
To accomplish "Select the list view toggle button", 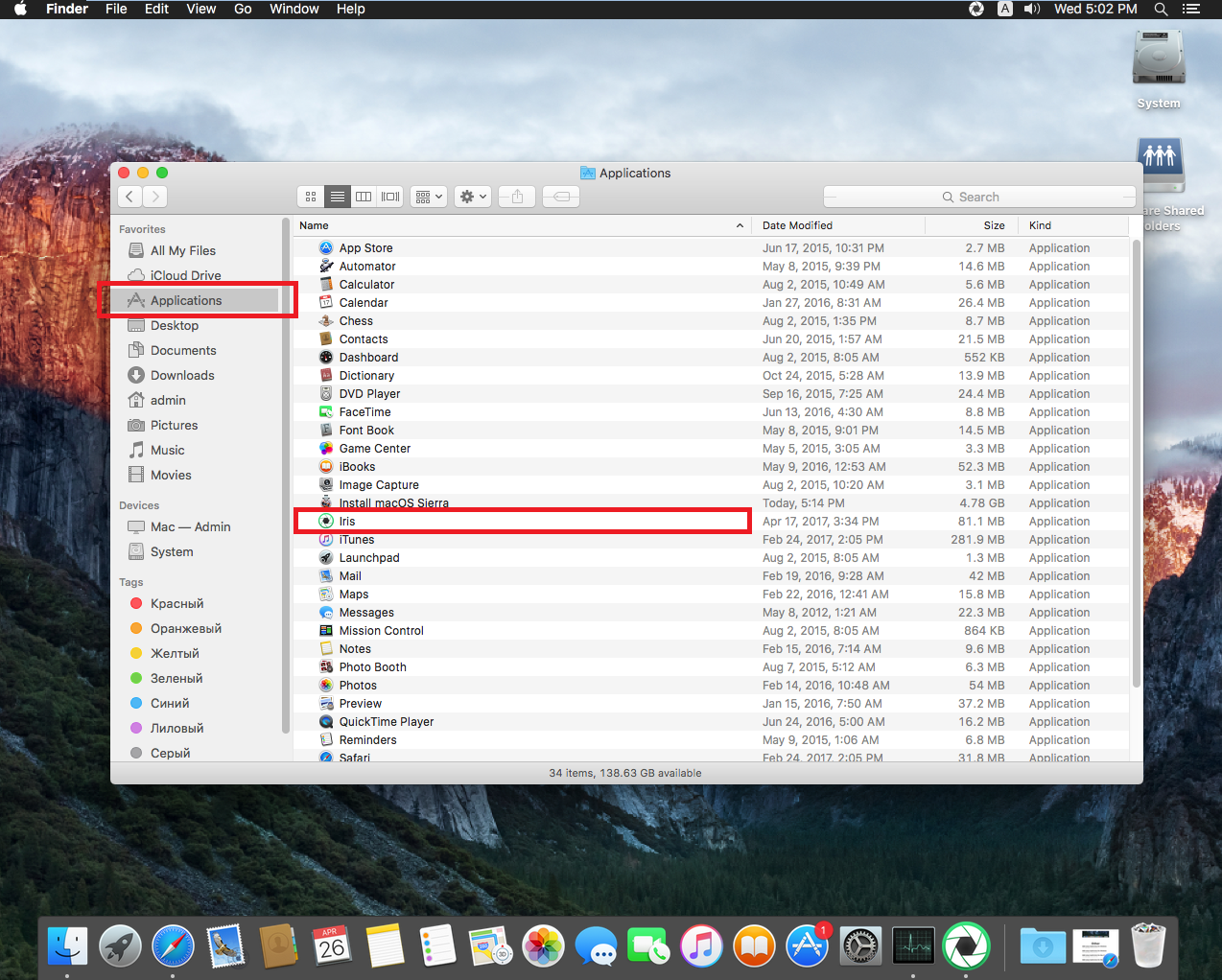I will [x=338, y=197].
